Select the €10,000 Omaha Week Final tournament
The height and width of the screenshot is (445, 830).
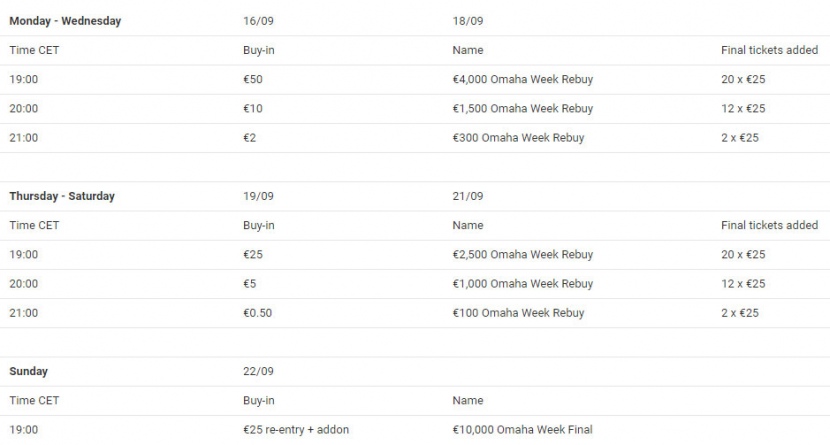(522, 430)
